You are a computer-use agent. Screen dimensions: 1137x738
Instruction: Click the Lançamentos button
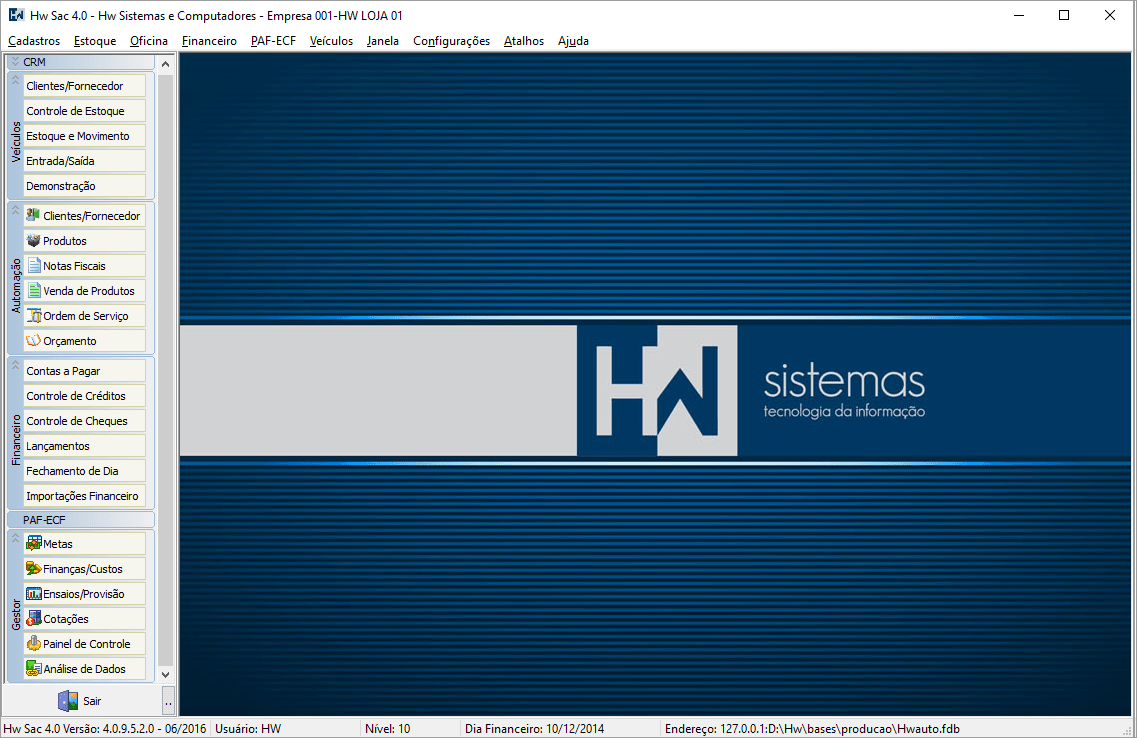(x=84, y=446)
